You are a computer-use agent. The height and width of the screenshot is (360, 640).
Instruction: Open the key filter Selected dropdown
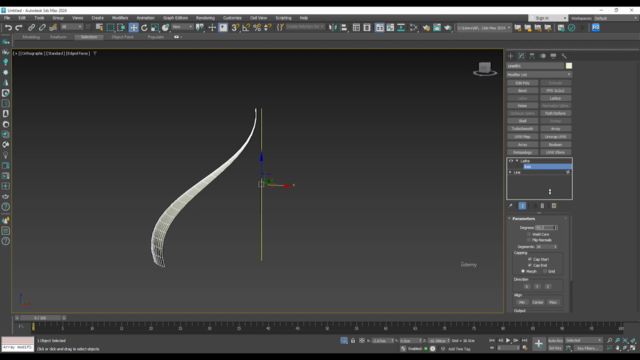[584, 340]
